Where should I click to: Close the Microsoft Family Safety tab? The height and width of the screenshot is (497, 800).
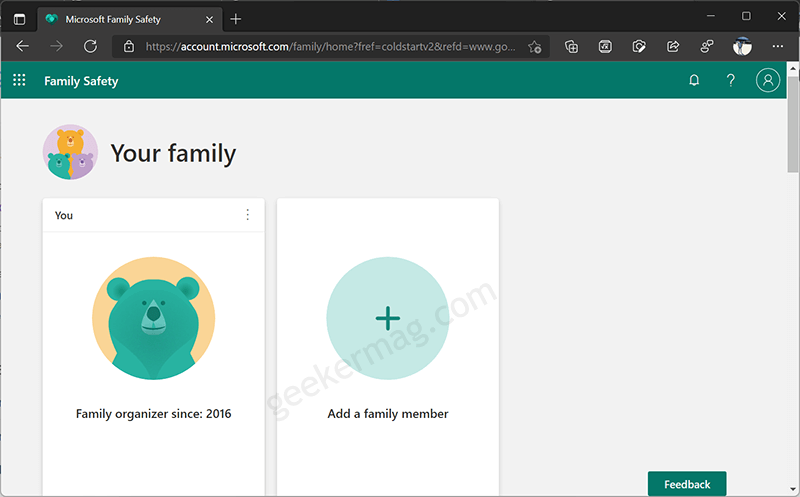coord(209,19)
